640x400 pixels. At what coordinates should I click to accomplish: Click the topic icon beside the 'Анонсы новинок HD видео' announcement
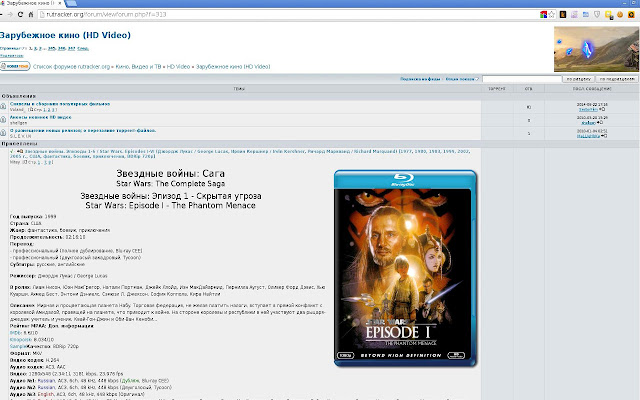(3, 120)
